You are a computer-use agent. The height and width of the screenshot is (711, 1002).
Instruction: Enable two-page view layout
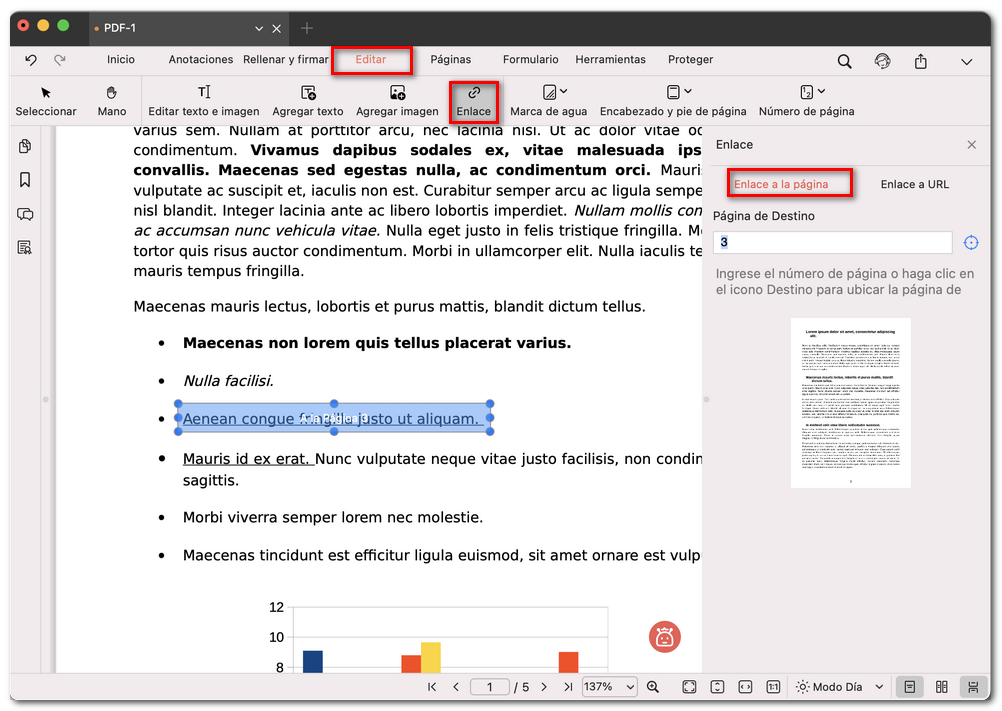point(941,687)
